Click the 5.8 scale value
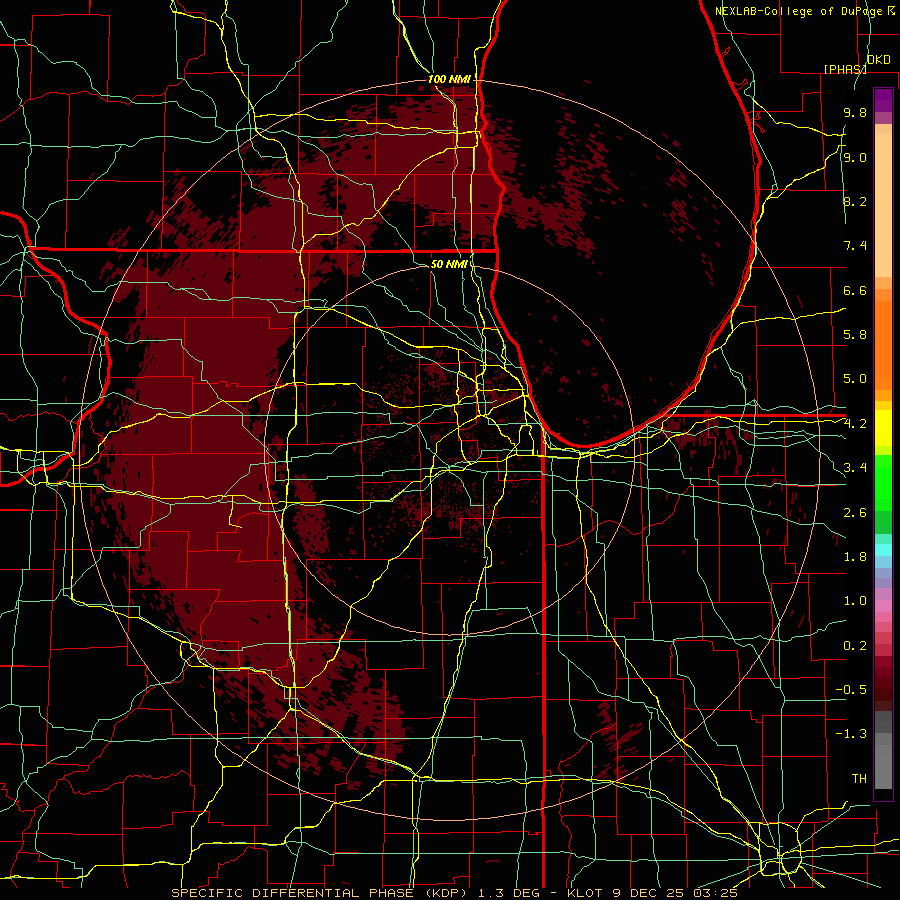 coord(855,335)
